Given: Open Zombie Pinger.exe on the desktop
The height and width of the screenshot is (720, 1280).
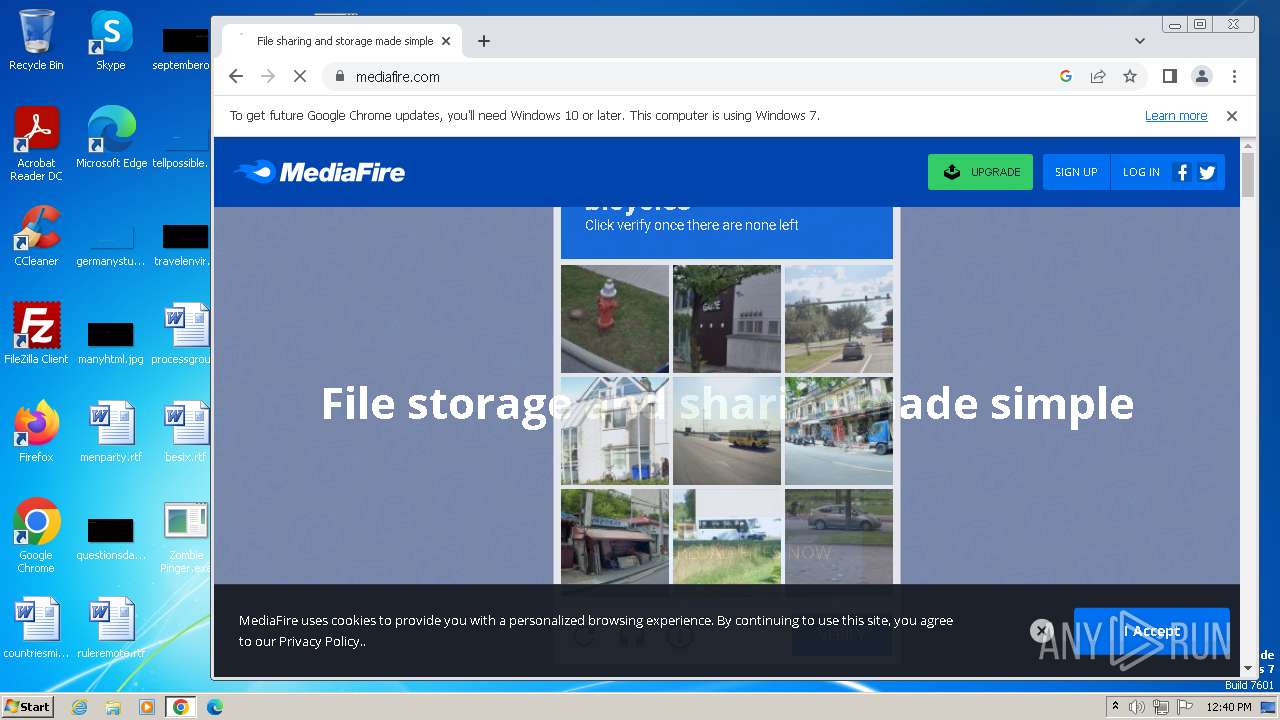Looking at the screenshot, I should pos(186,536).
